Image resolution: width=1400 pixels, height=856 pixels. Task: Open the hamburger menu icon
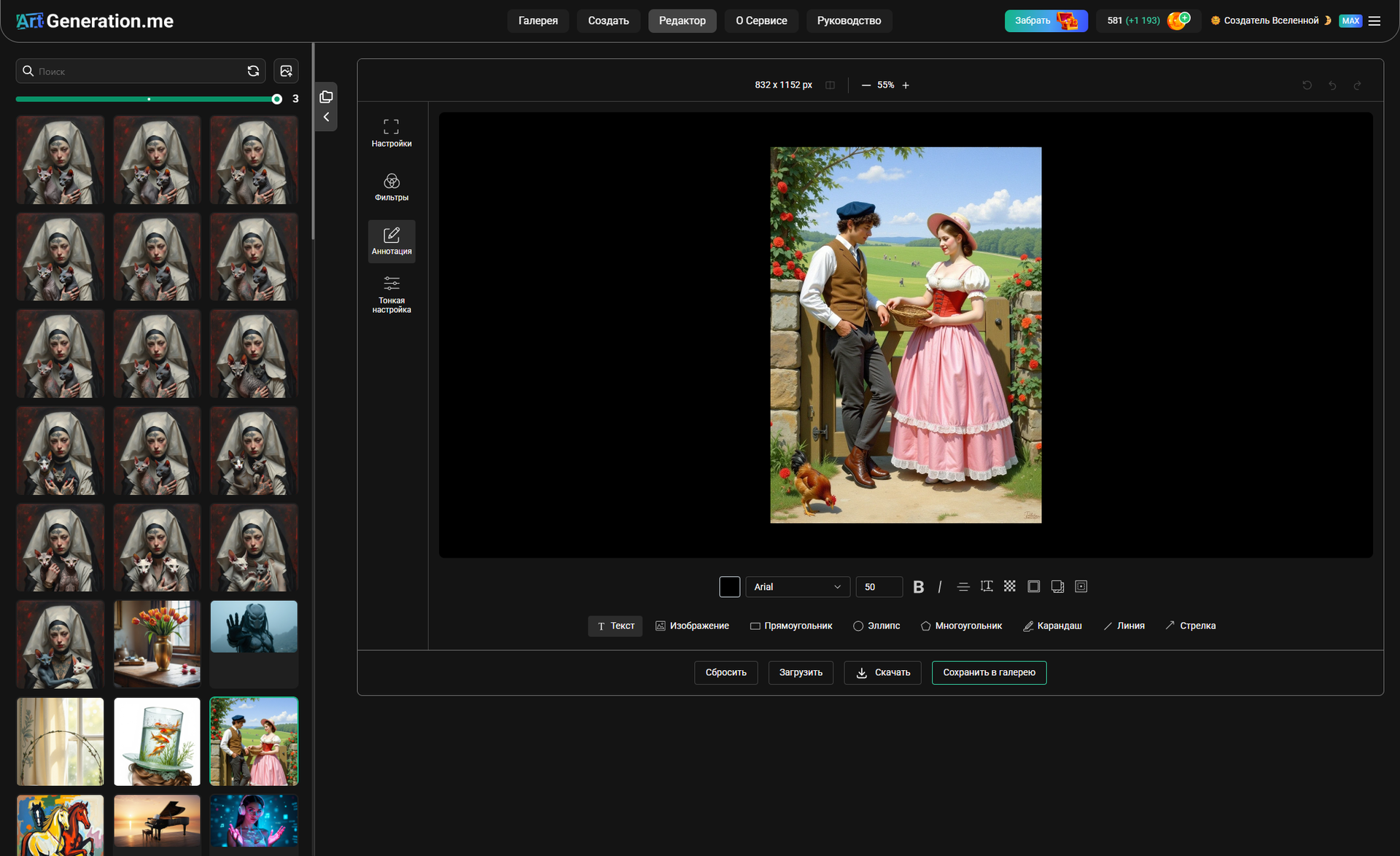pos(1374,21)
